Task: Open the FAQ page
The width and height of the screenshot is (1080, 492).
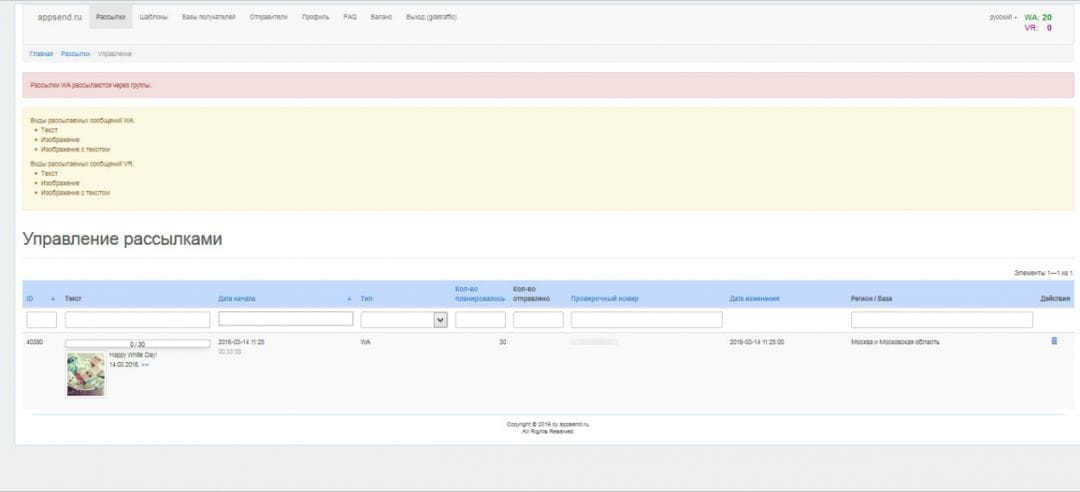Action: click(350, 17)
